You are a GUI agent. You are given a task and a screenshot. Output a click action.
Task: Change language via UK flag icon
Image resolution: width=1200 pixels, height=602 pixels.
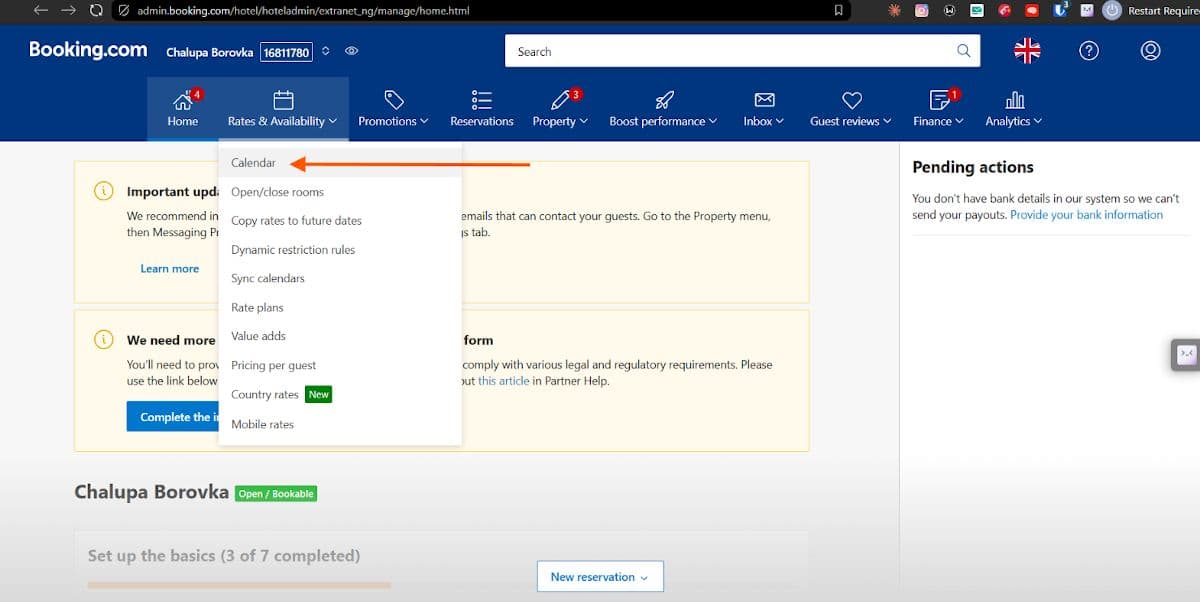pos(1027,51)
